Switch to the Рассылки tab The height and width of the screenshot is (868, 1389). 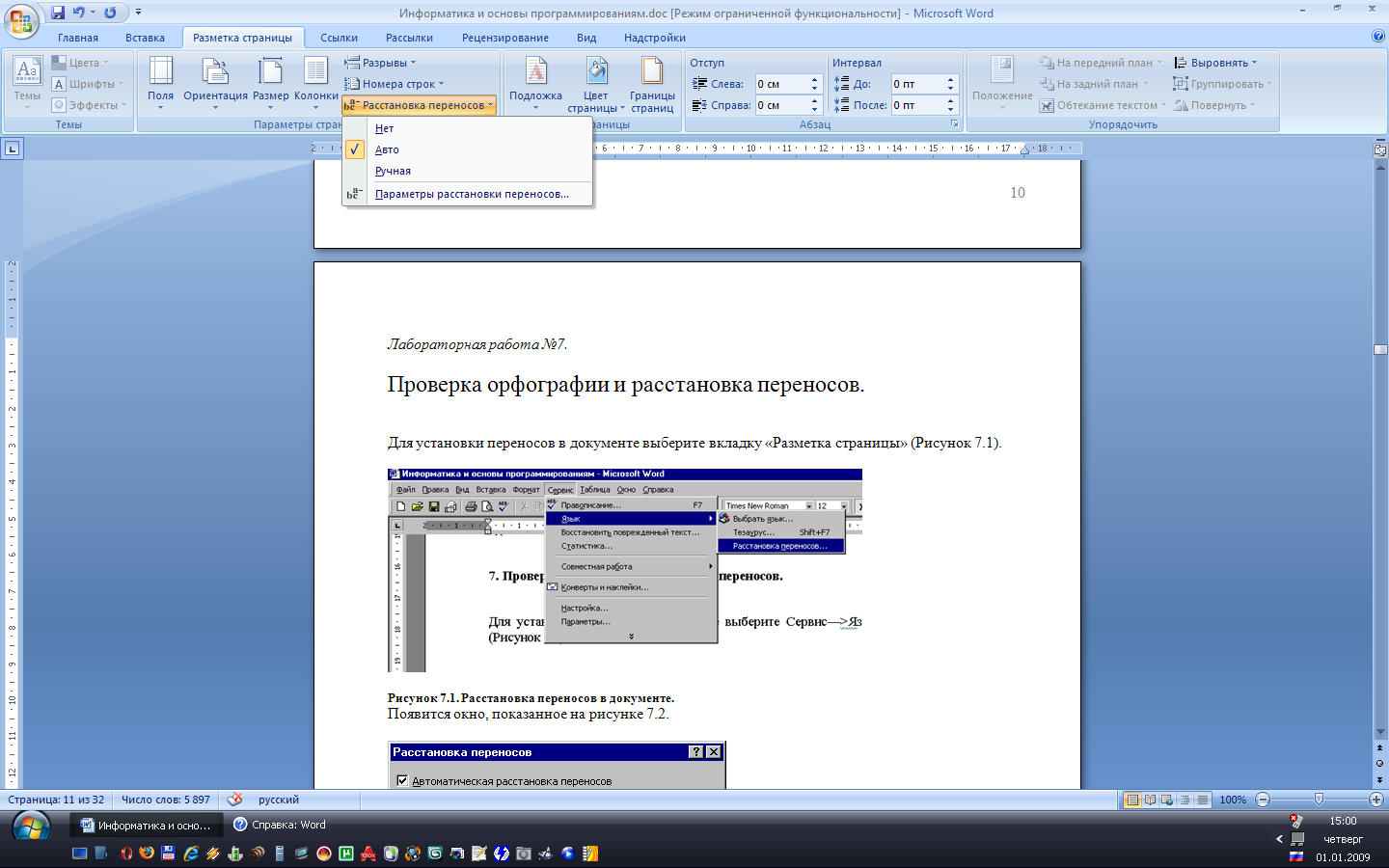[409, 38]
